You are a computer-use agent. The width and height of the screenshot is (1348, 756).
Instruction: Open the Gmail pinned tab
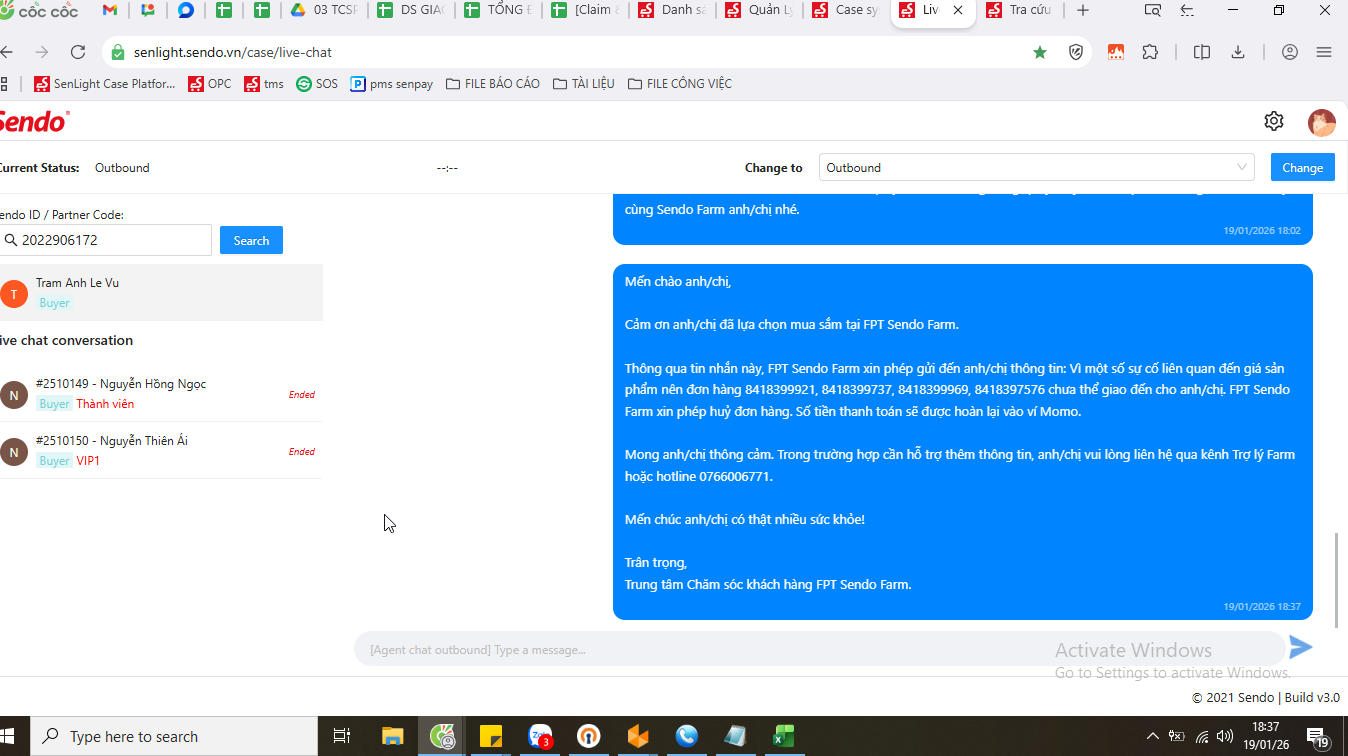coord(110,10)
